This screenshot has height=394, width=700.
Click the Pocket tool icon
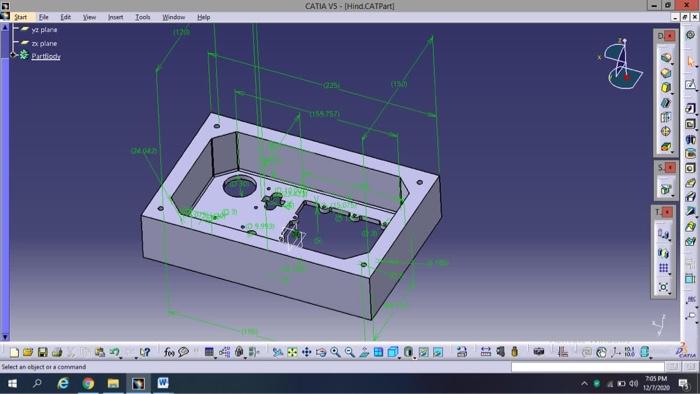[x=691, y=124]
